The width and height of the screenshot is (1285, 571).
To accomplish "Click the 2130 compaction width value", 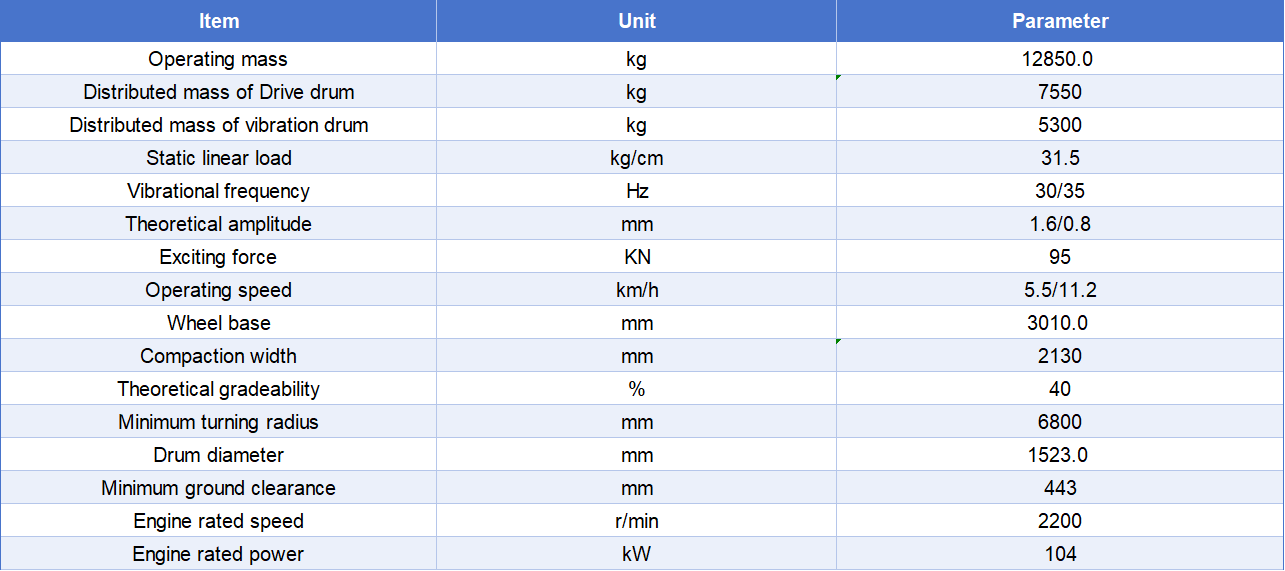I will (1060, 356).
